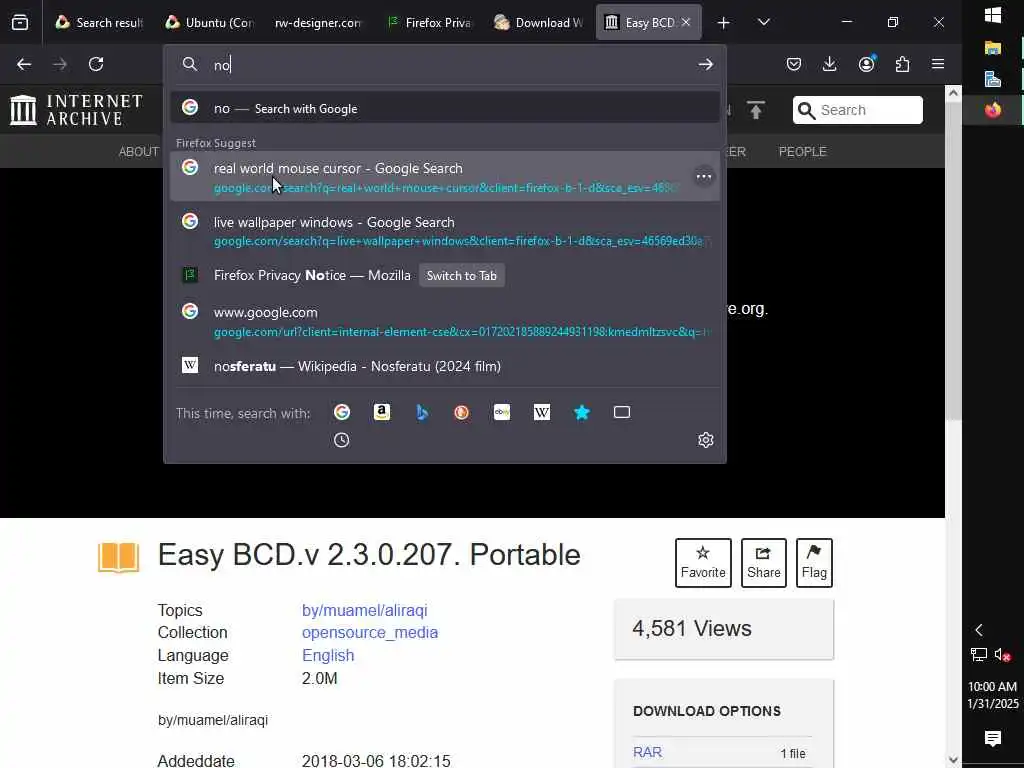Screen dimensions: 1024x768
Task: Open the ABOUT nav item
Action: coord(138,152)
